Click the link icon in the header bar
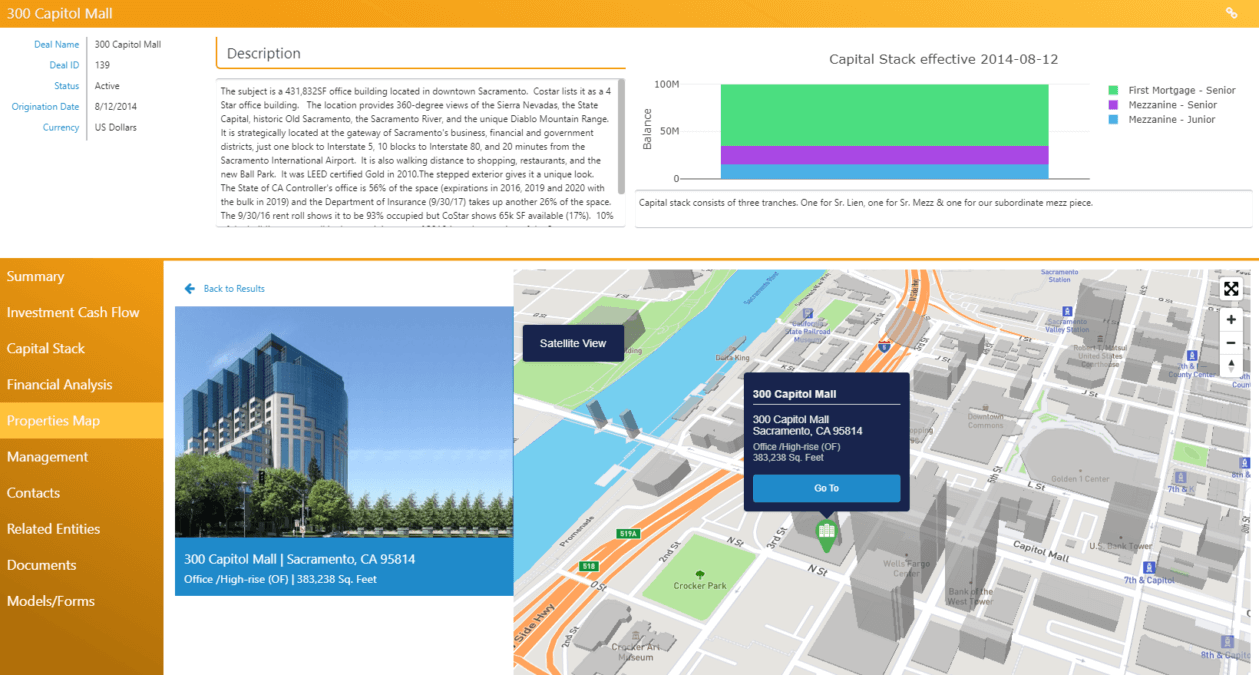Viewport: 1259px width, 675px height. click(1232, 13)
